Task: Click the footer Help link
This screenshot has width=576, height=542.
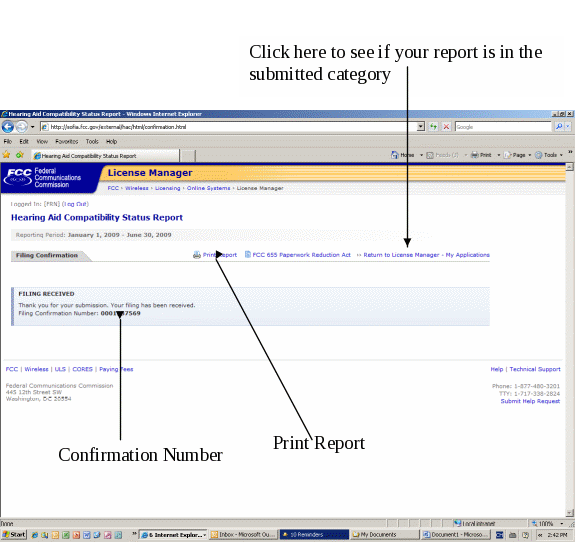Action: 497,369
